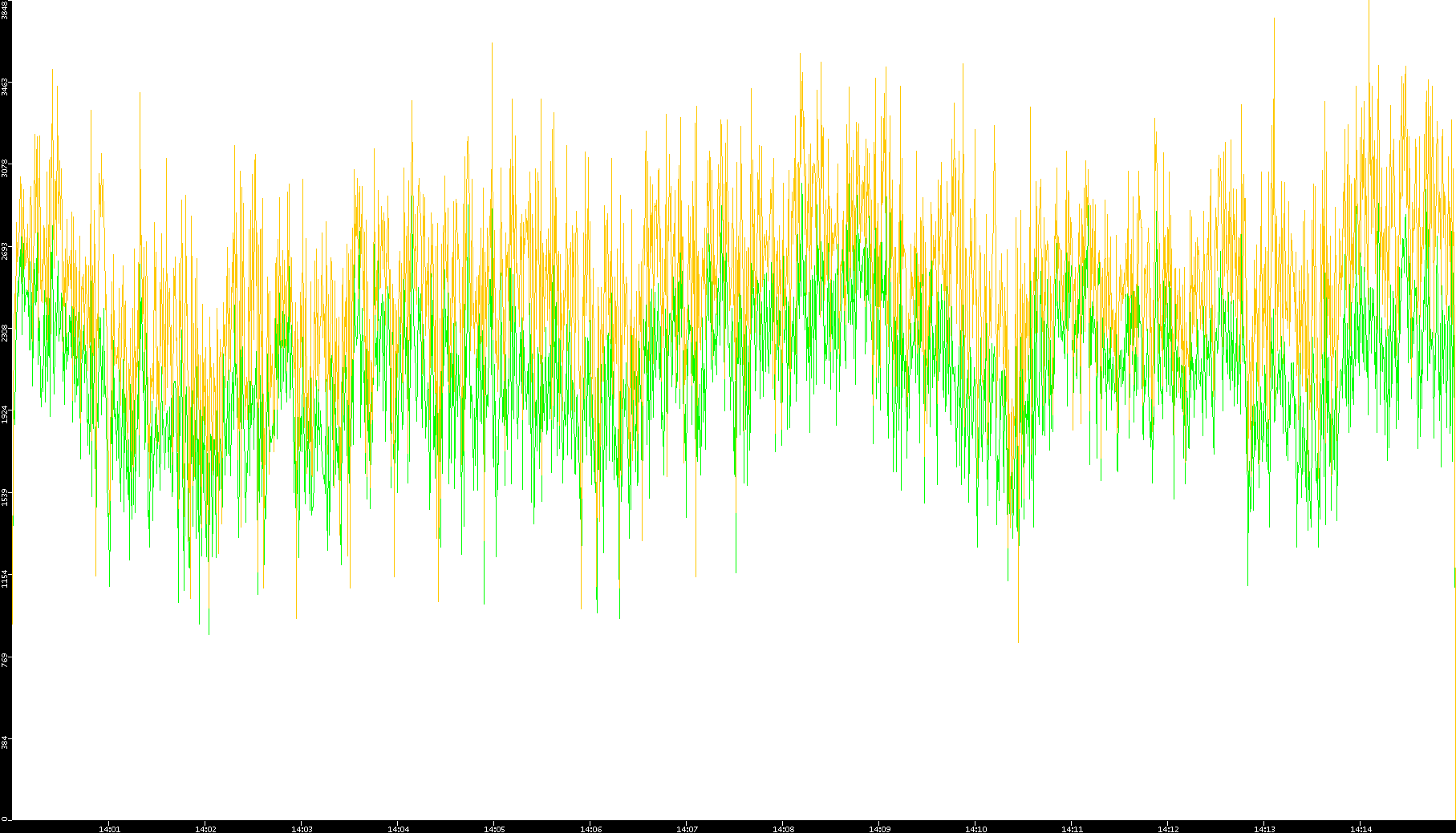
Task: Click the 2308 vertical axis label
Action: tap(6, 333)
